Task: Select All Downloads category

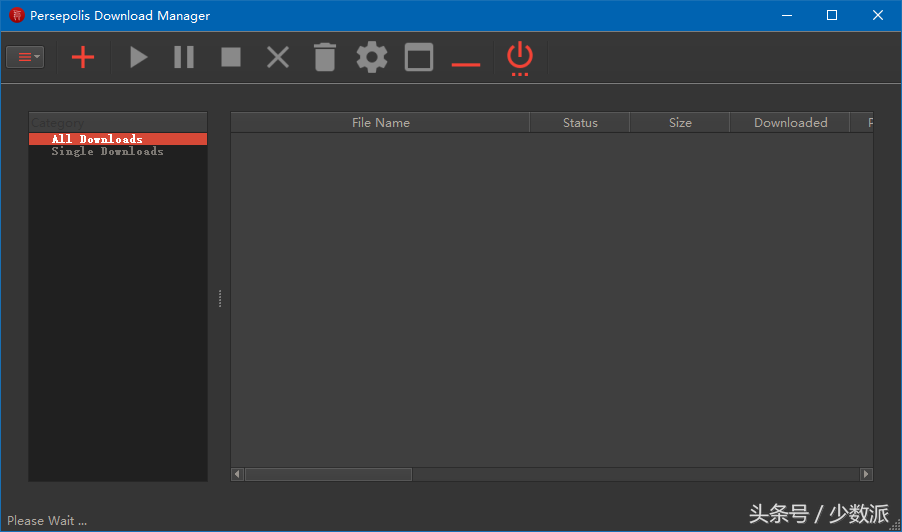Action: (x=118, y=139)
